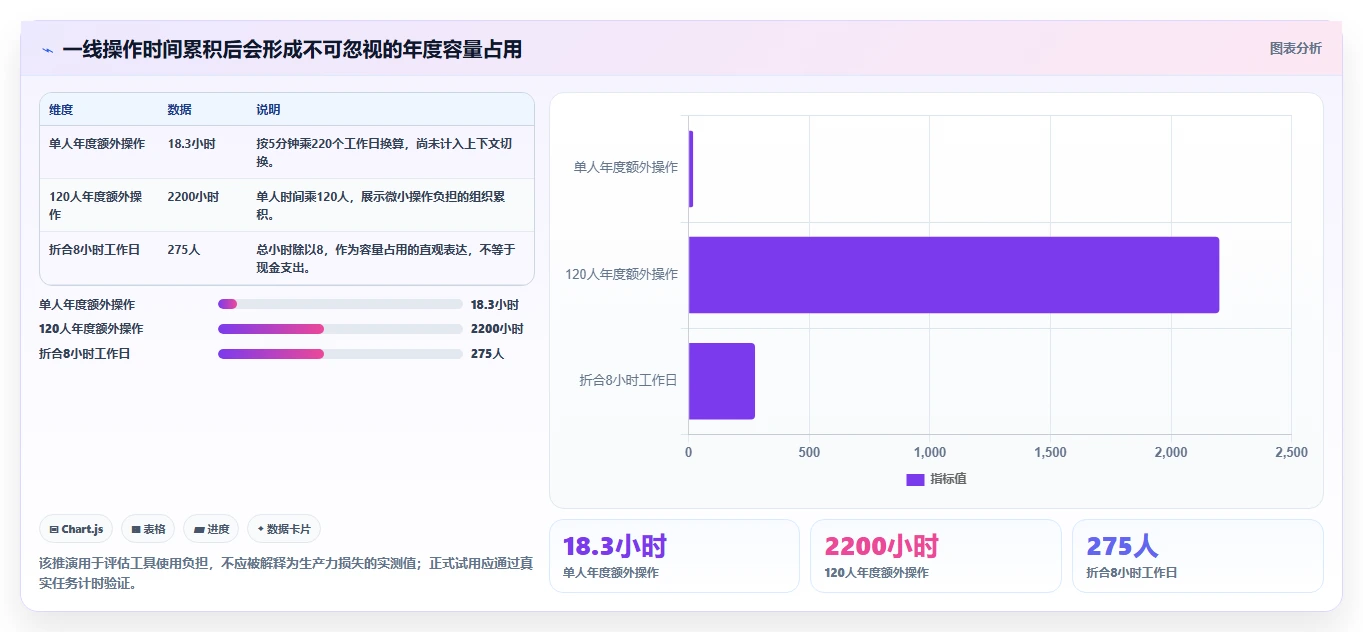This screenshot has width=1363, height=632.
Task: Click the 275人 table cell
Action: (184, 250)
